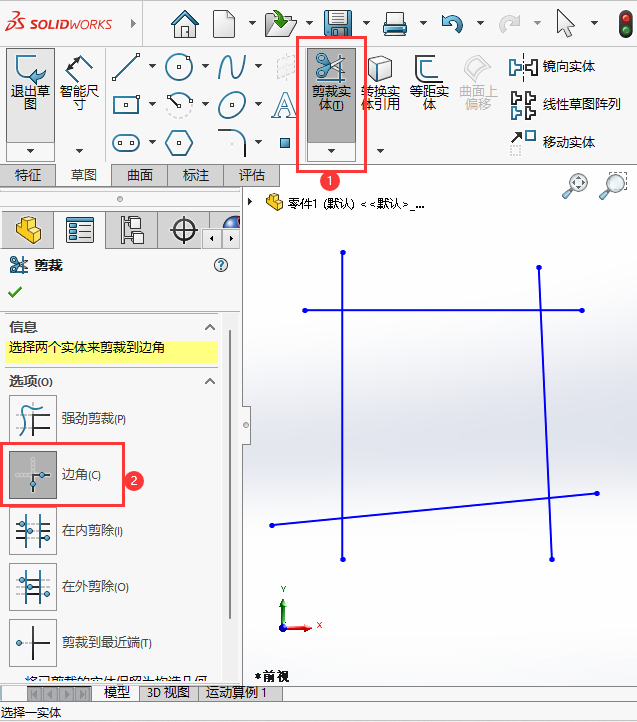This screenshot has width=637, height=722.
Task: Print using the printer icon
Action: point(395,24)
